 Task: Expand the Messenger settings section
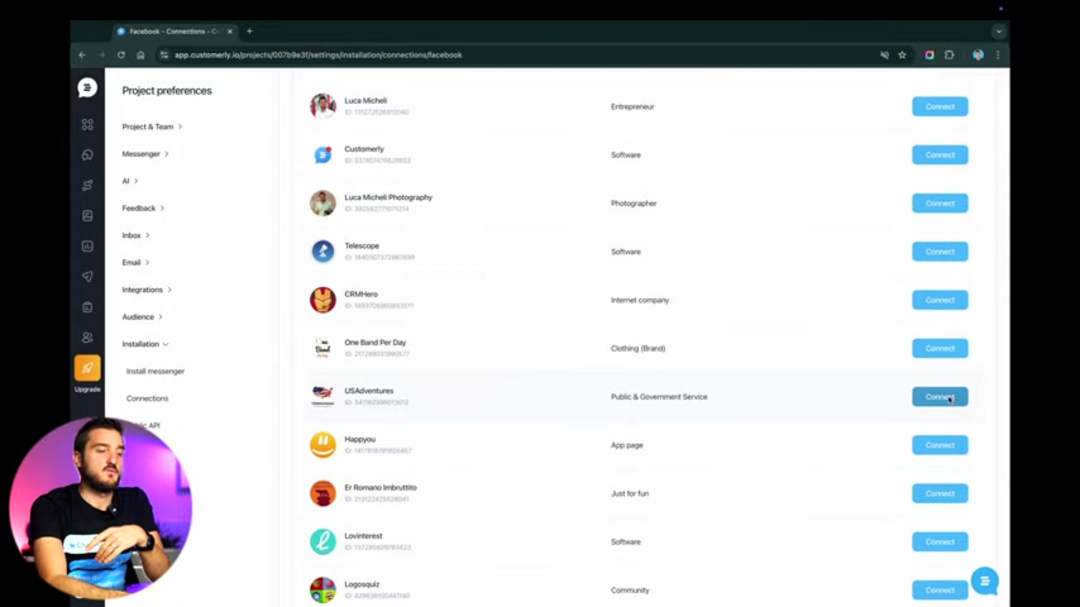point(144,154)
